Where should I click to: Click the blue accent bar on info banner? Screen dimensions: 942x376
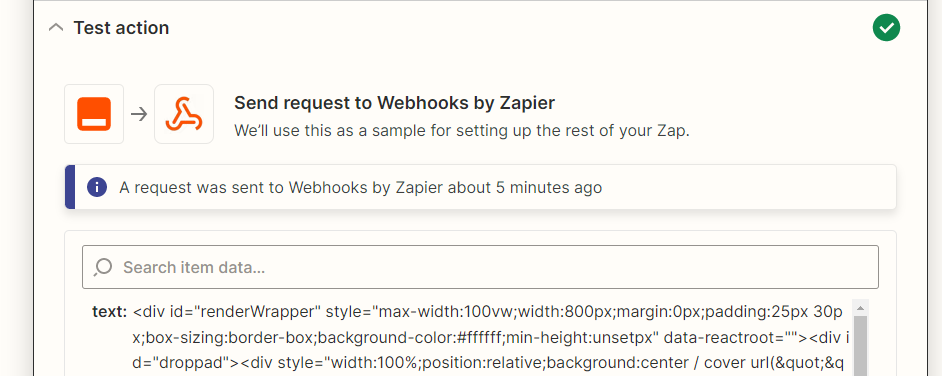point(70,187)
